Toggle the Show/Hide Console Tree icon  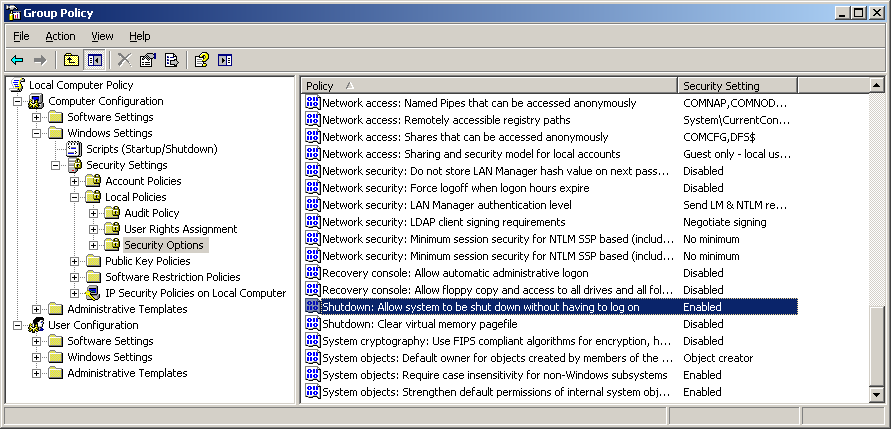pyautogui.click(x=94, y=60)
